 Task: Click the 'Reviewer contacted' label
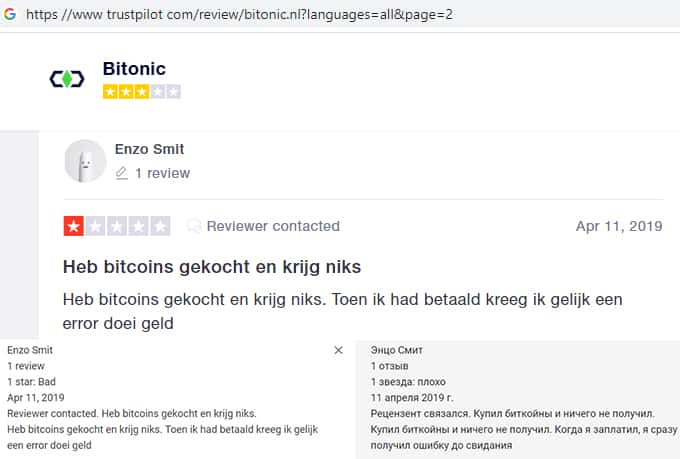click(x=273, y=226)
